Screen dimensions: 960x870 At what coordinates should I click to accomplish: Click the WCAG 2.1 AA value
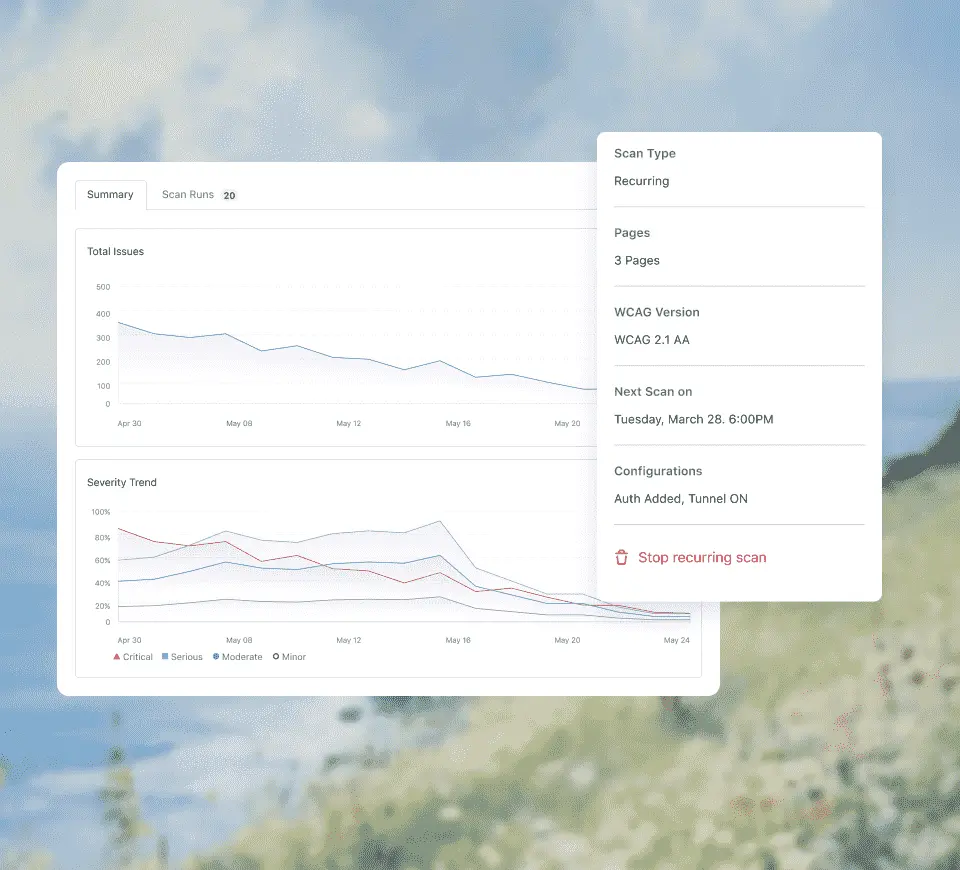click(x=652, y=340)
